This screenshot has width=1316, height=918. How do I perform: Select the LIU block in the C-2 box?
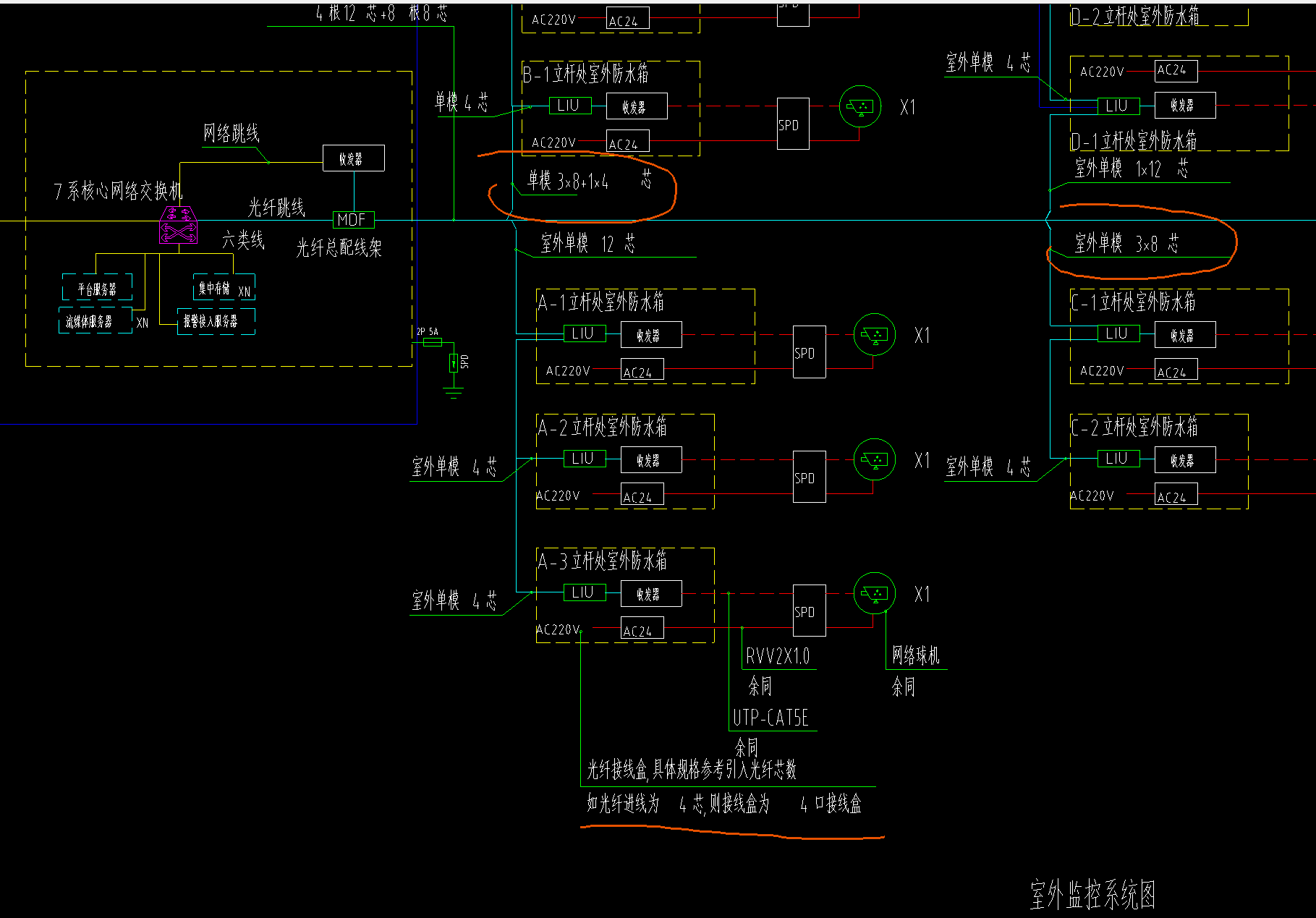coord(1118,459)
